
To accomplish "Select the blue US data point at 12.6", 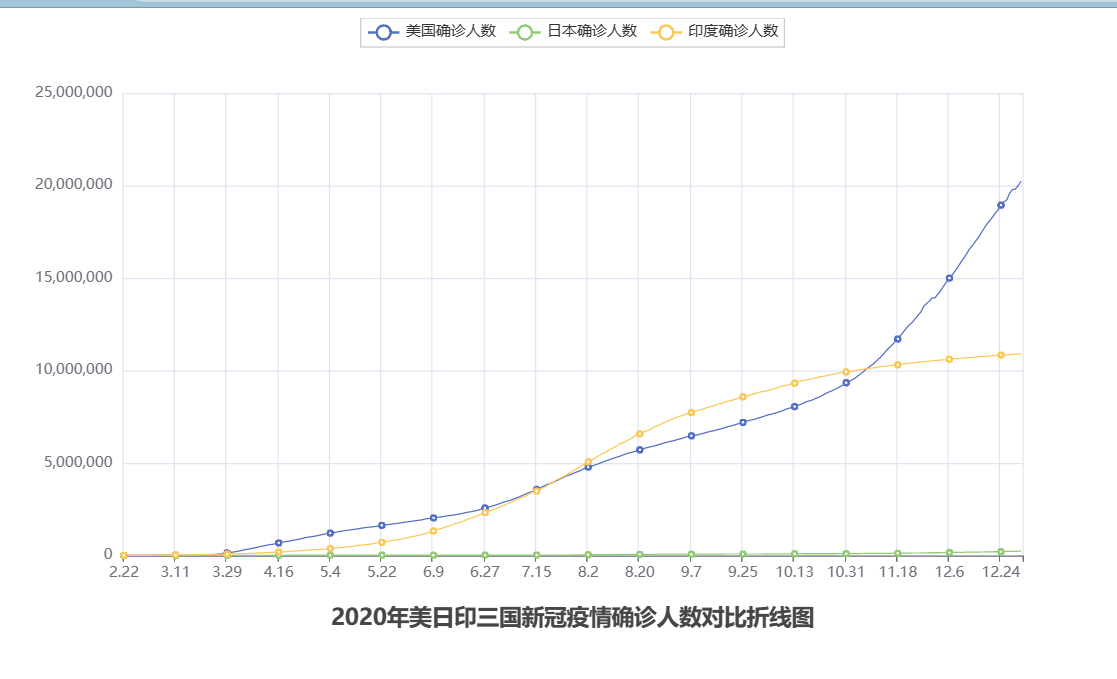I will pos(949,278).
